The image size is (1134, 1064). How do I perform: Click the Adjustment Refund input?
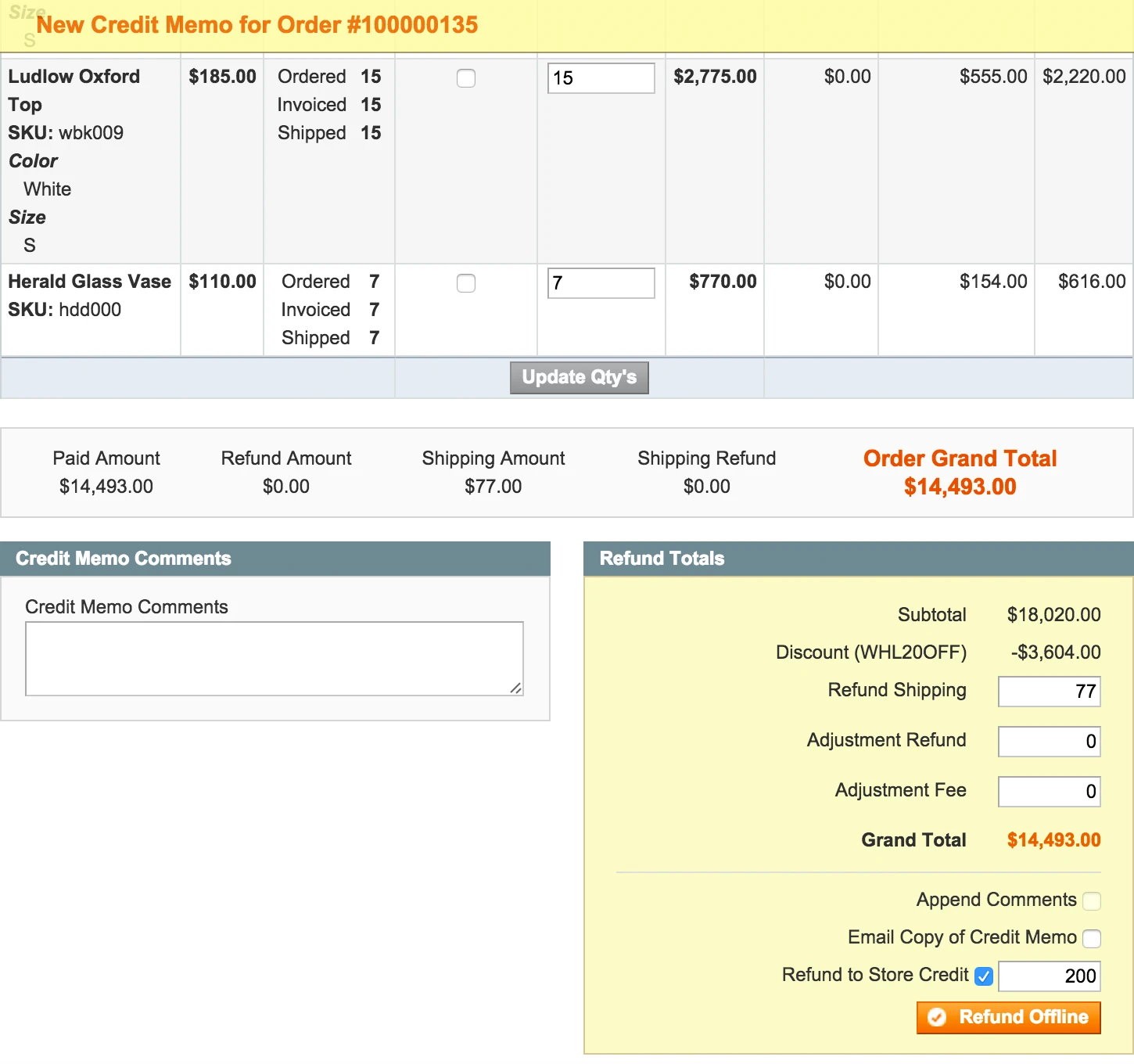[1049, 741]
